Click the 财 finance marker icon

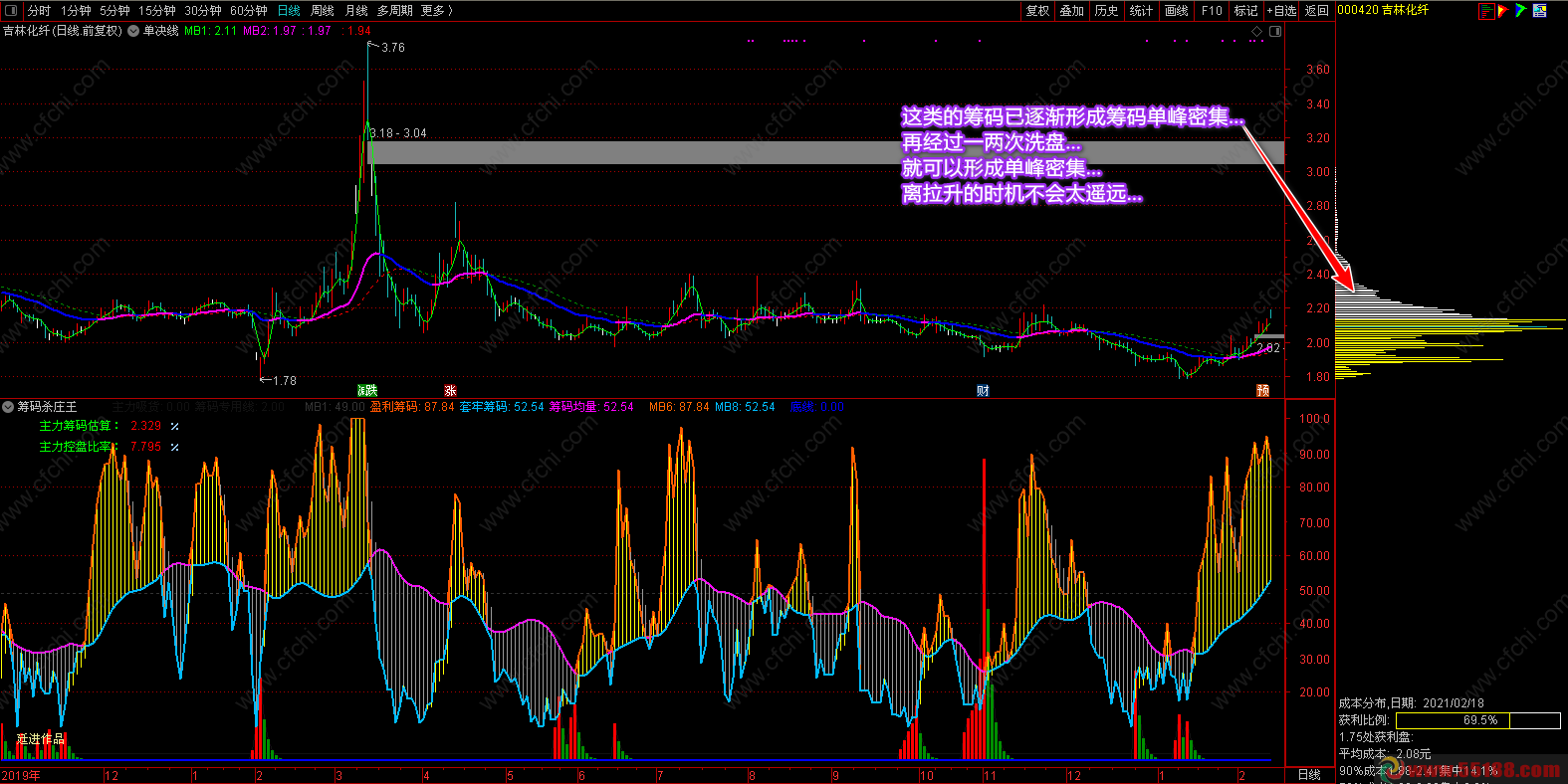pyautogui.click(x=983, y=390)
